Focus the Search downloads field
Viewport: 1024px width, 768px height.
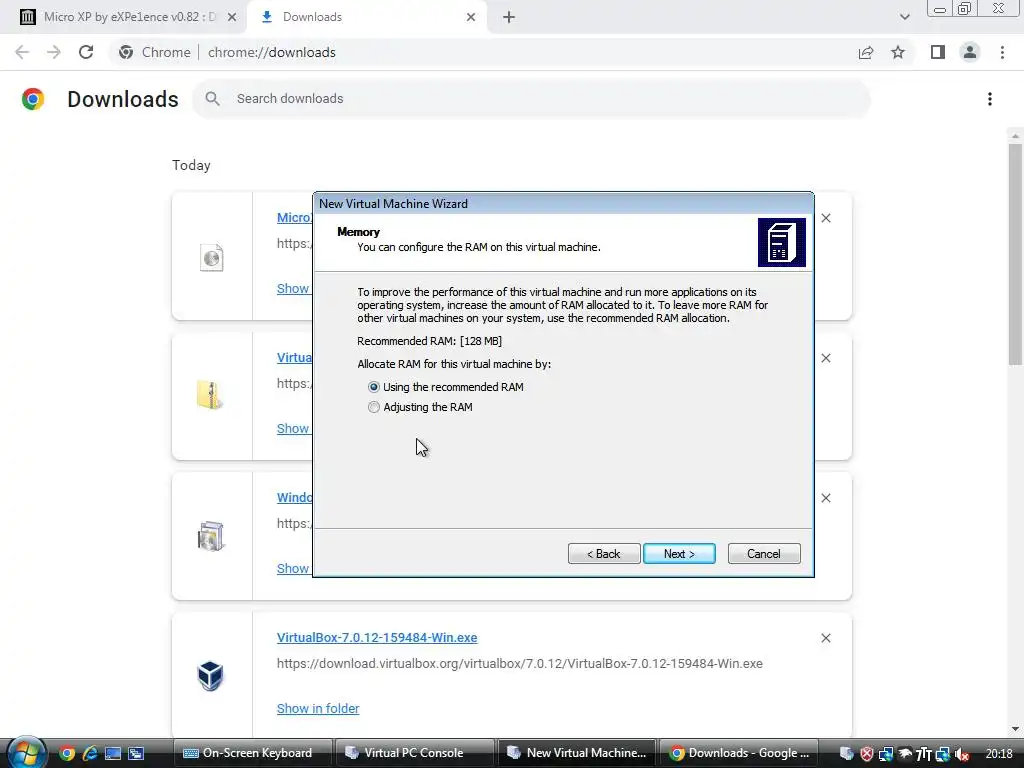click(531, 99)
